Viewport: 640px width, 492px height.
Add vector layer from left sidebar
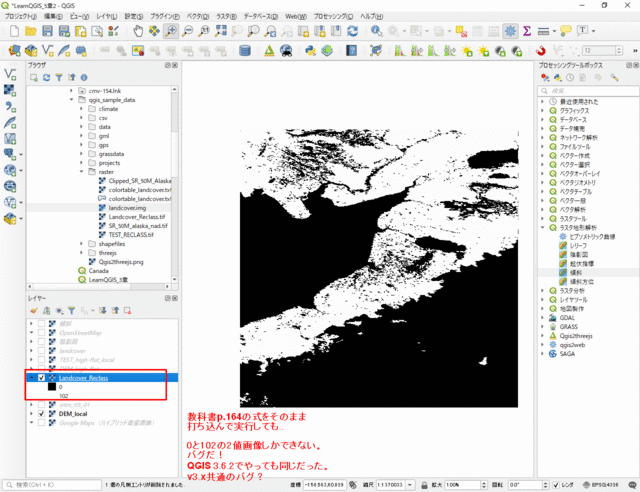pos(10,74)
